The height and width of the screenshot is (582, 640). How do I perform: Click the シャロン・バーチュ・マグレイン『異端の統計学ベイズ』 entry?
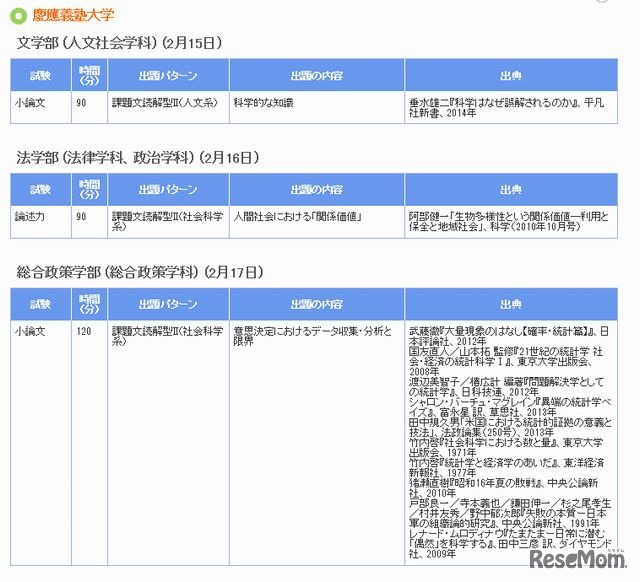tap(510, 407)
